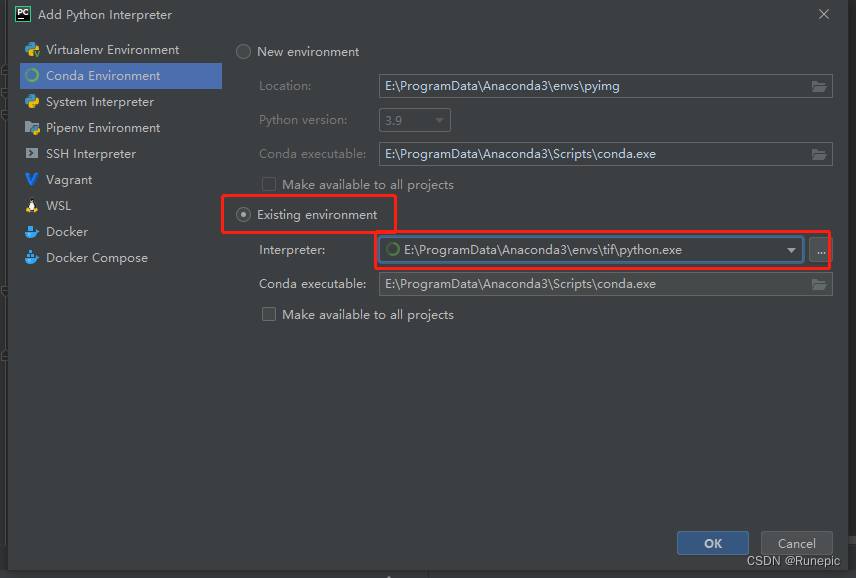Browse for Conda executable under Existing environment
The height and width of the screenshot is (578, 856).
819,284
